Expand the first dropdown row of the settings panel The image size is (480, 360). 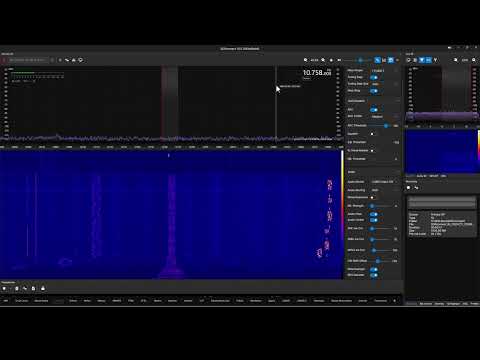[385, 71]
